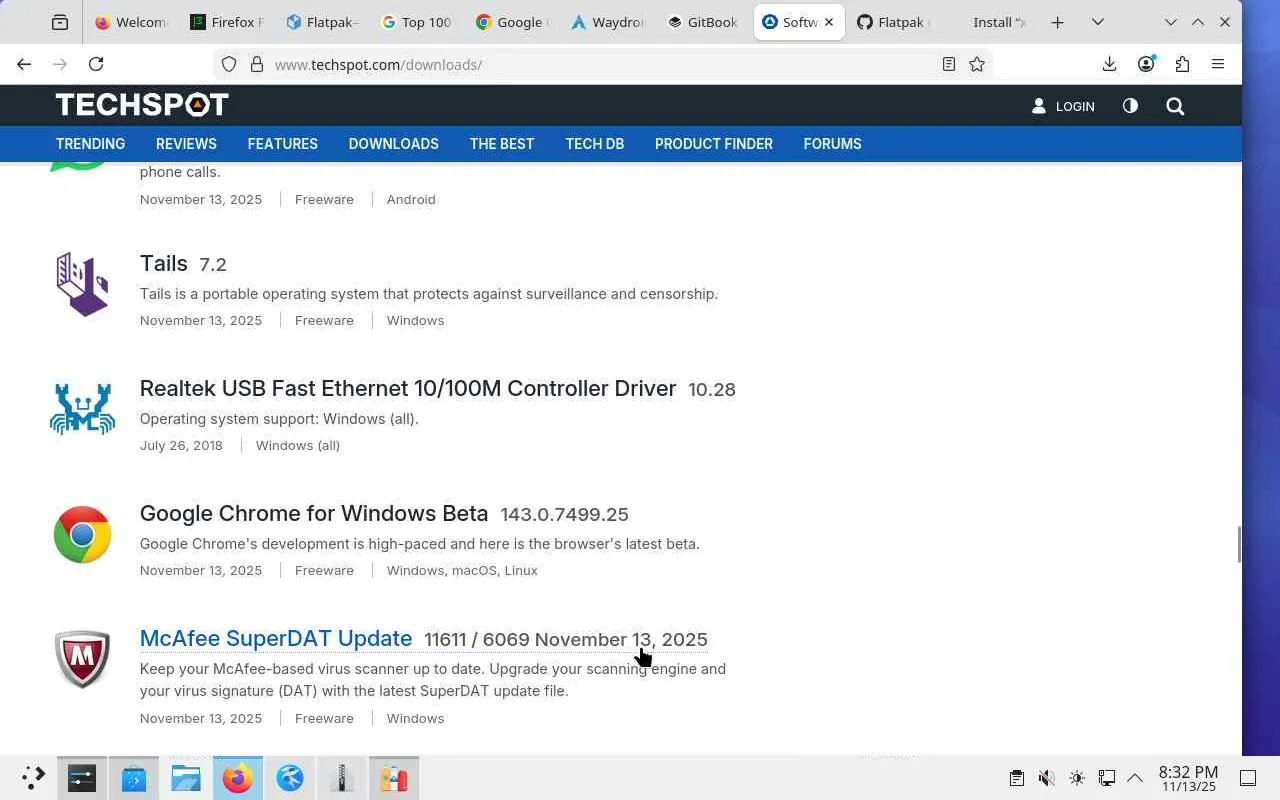Bookmark this page with the star icon
1280x800 pixels.
977,64
